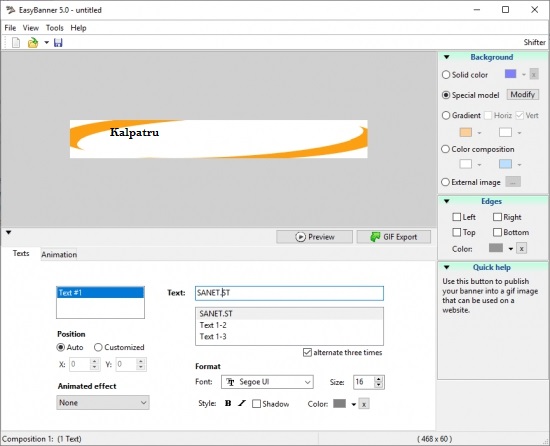Click the composition white swatch

click(465, 164)
